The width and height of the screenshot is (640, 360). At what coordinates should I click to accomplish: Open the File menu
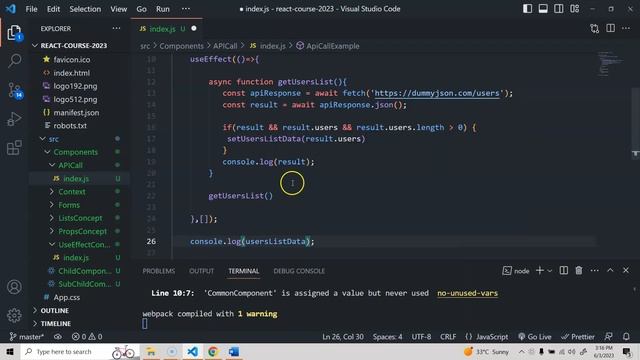coord(31,9)
